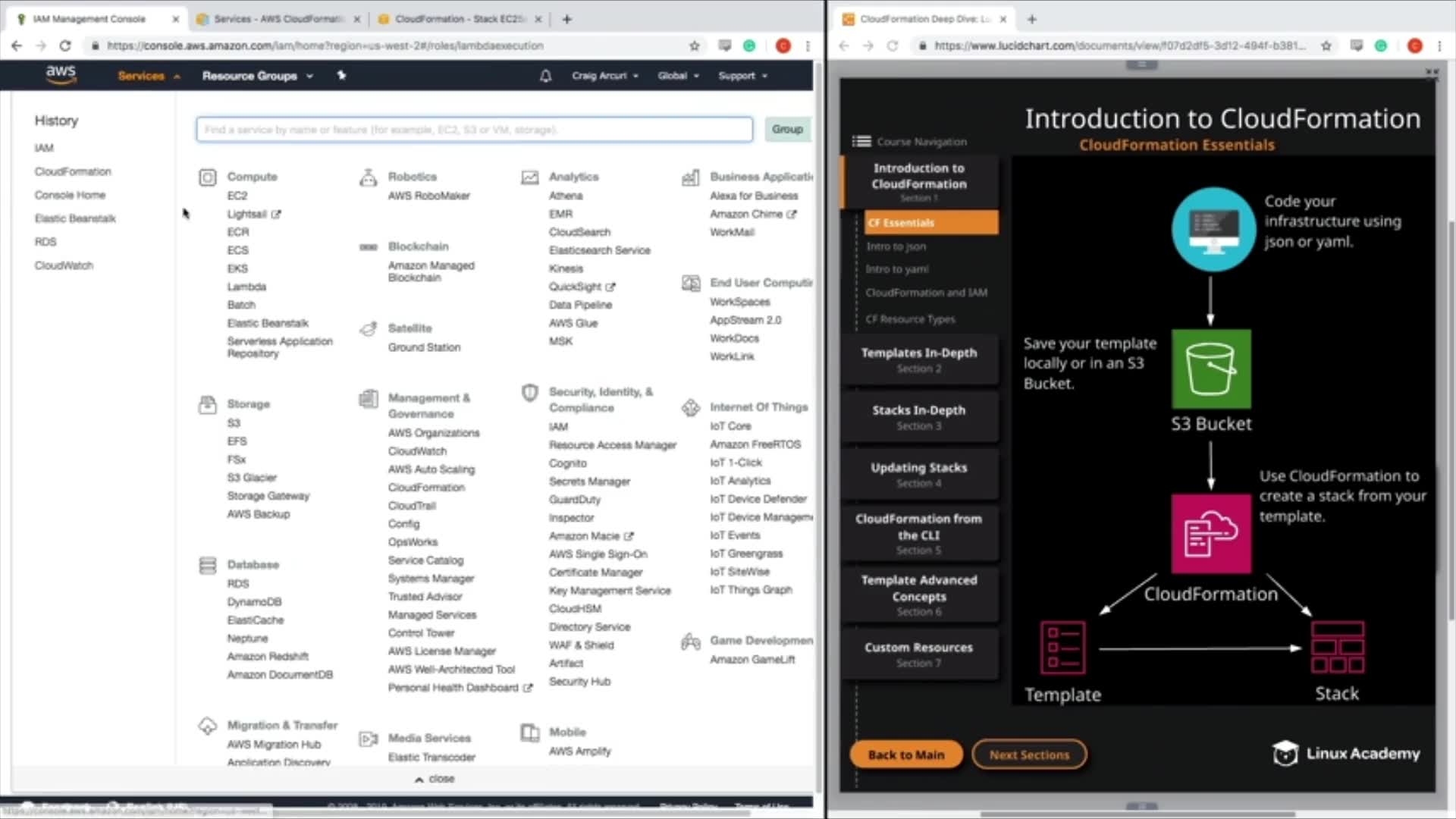Click the Course Navigation hamburger icon

click(861, 141)
